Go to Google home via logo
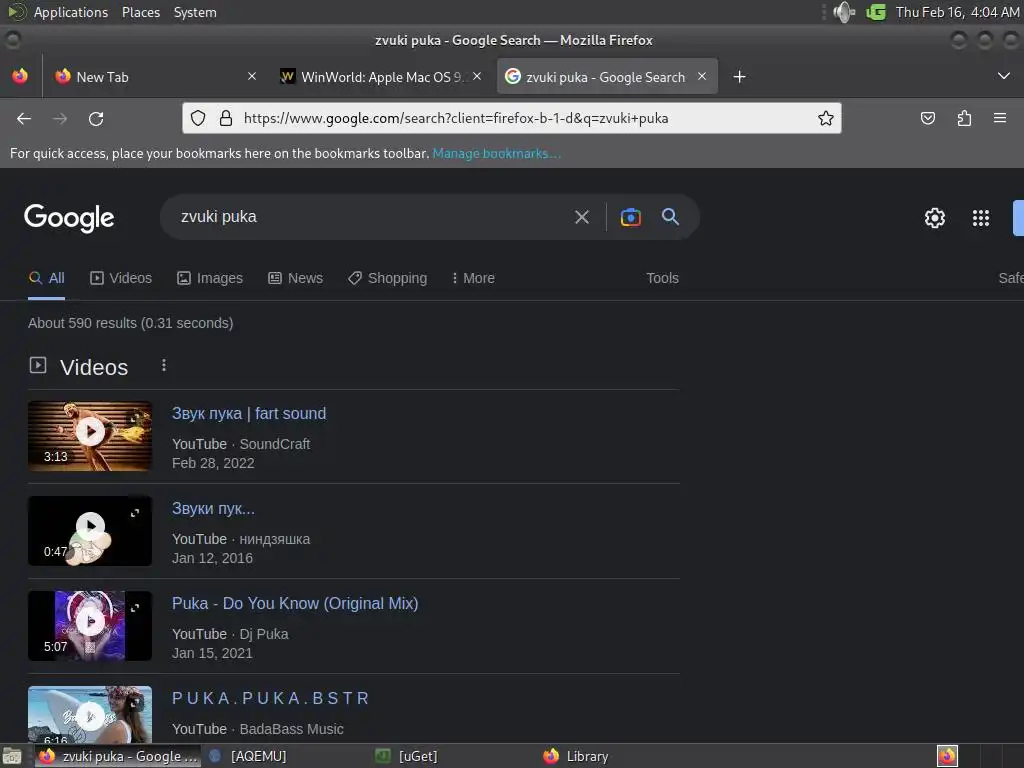Screen dimensions: 1024x768 [x=69, y=217]
